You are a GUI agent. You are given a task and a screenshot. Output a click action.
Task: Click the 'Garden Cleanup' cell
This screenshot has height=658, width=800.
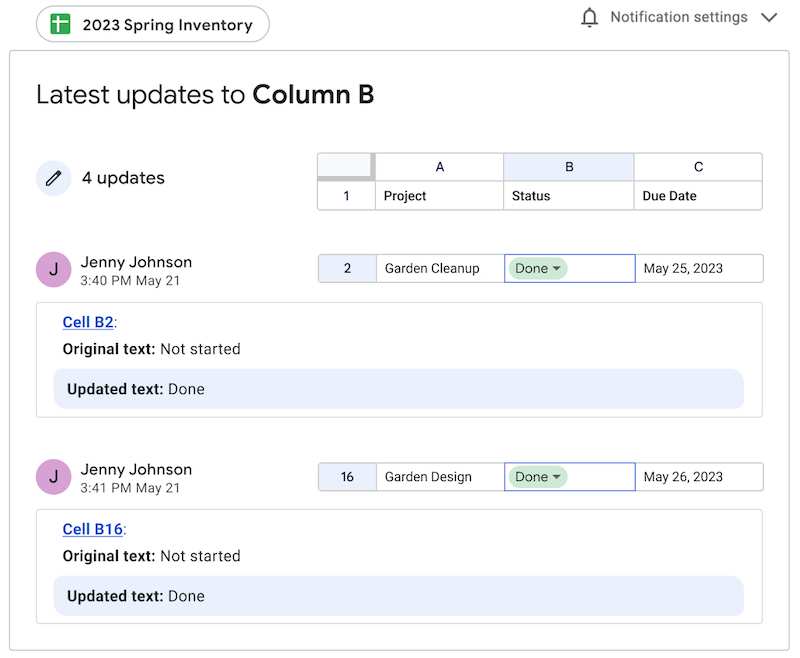(x=440, y=268)
